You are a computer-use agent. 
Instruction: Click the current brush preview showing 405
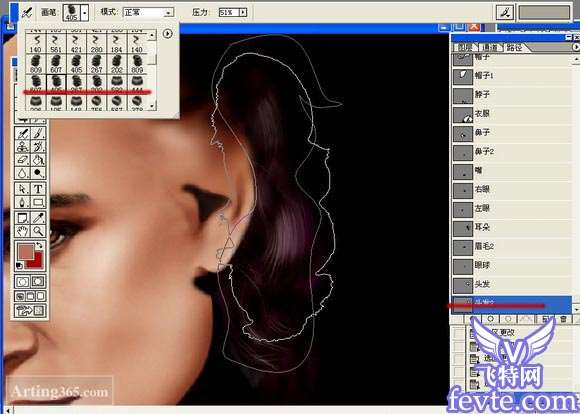pos(72,13)
